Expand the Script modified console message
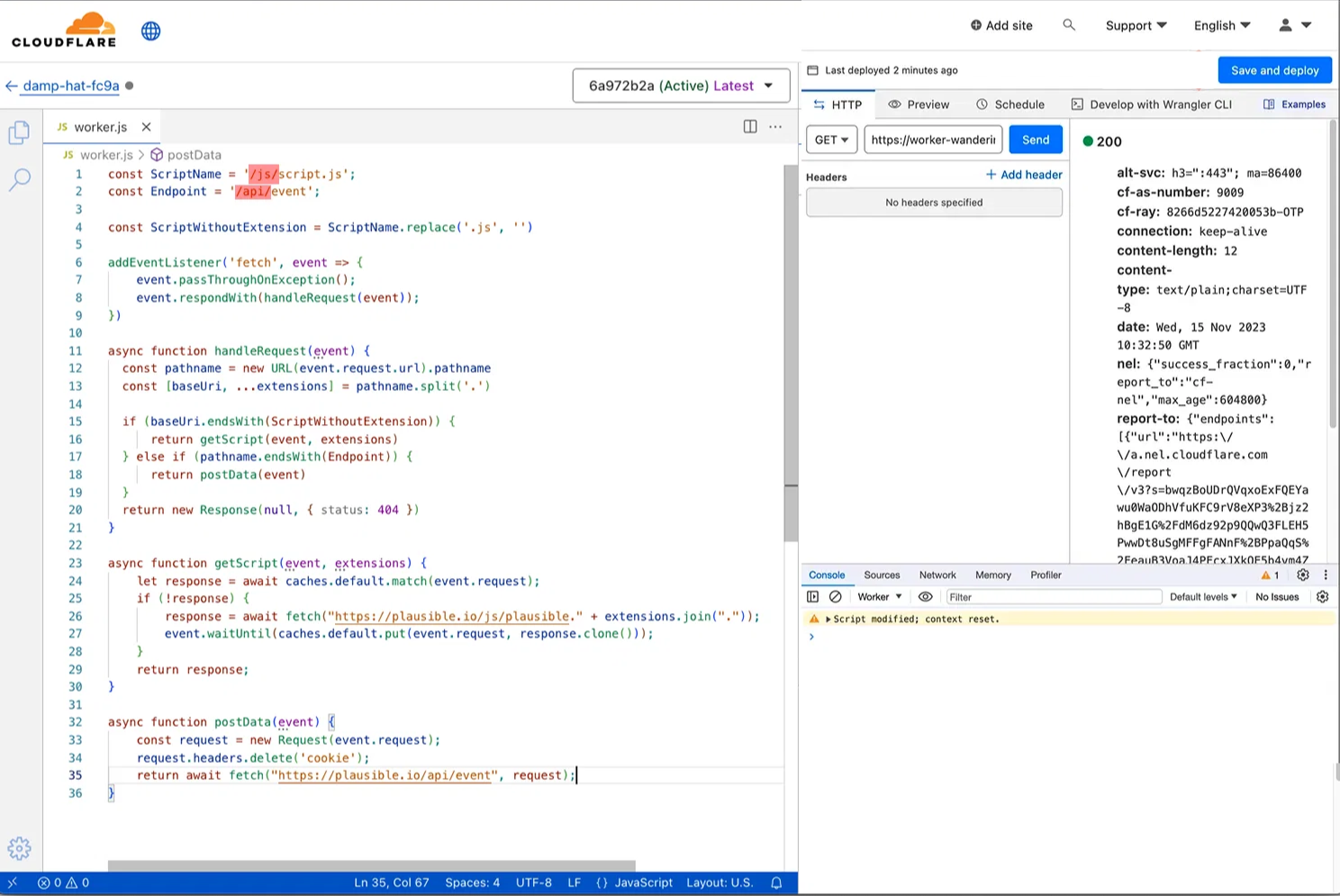This screenshot has width=1340, height=896. point(828,620)
